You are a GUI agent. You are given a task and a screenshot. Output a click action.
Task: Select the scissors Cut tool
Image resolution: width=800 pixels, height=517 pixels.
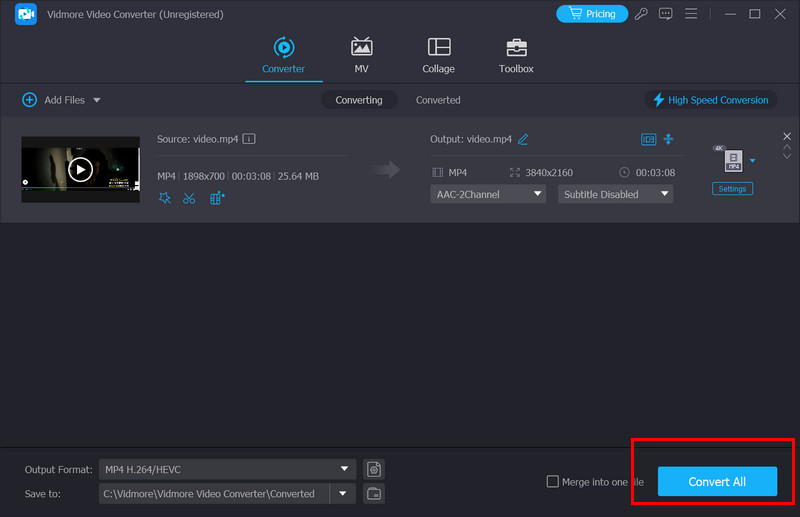[x=189, y=198]
